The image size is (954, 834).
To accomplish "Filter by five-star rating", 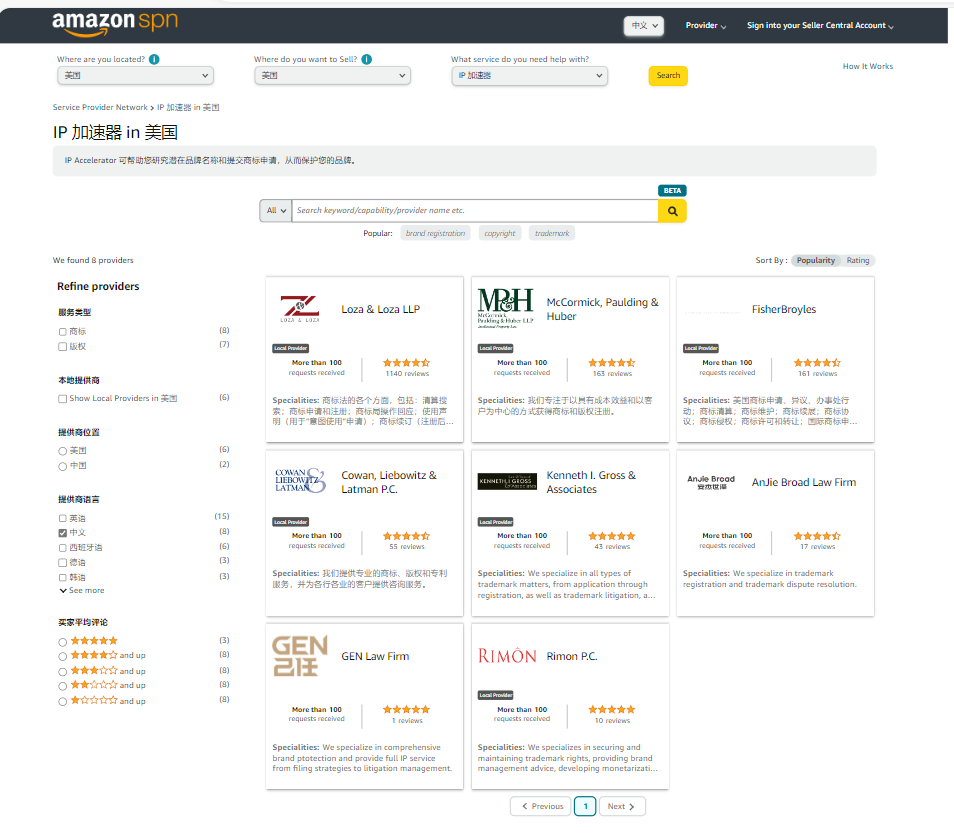I will pyautogui.click(x=63, y=641).
